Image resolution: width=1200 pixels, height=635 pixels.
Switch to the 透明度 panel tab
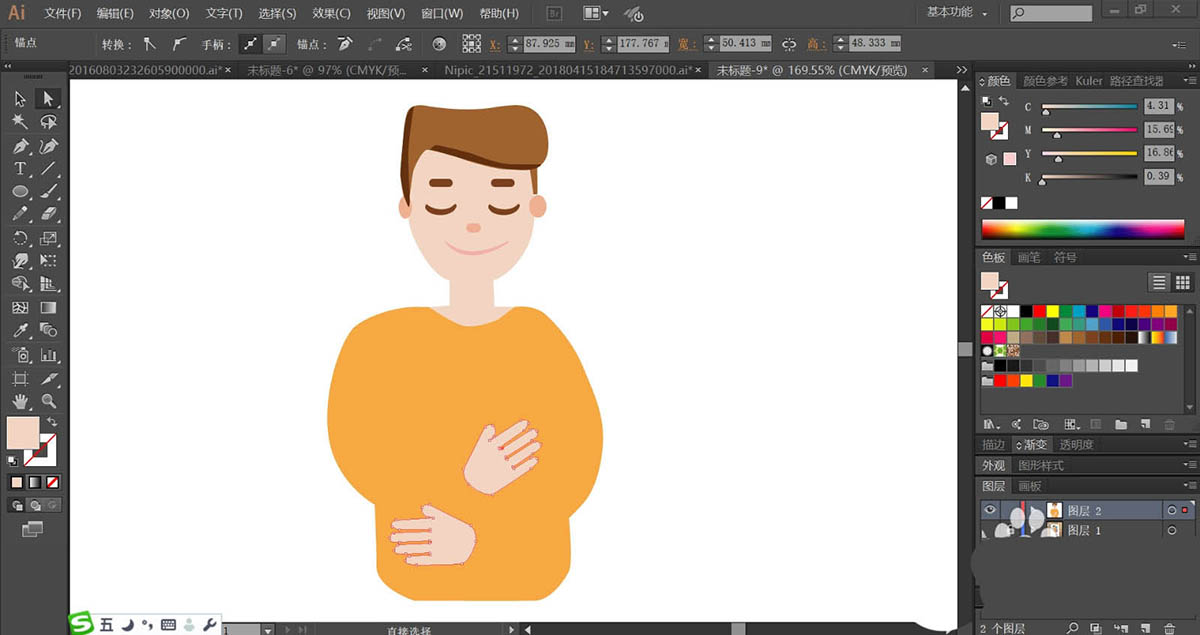click(1077, 444)
